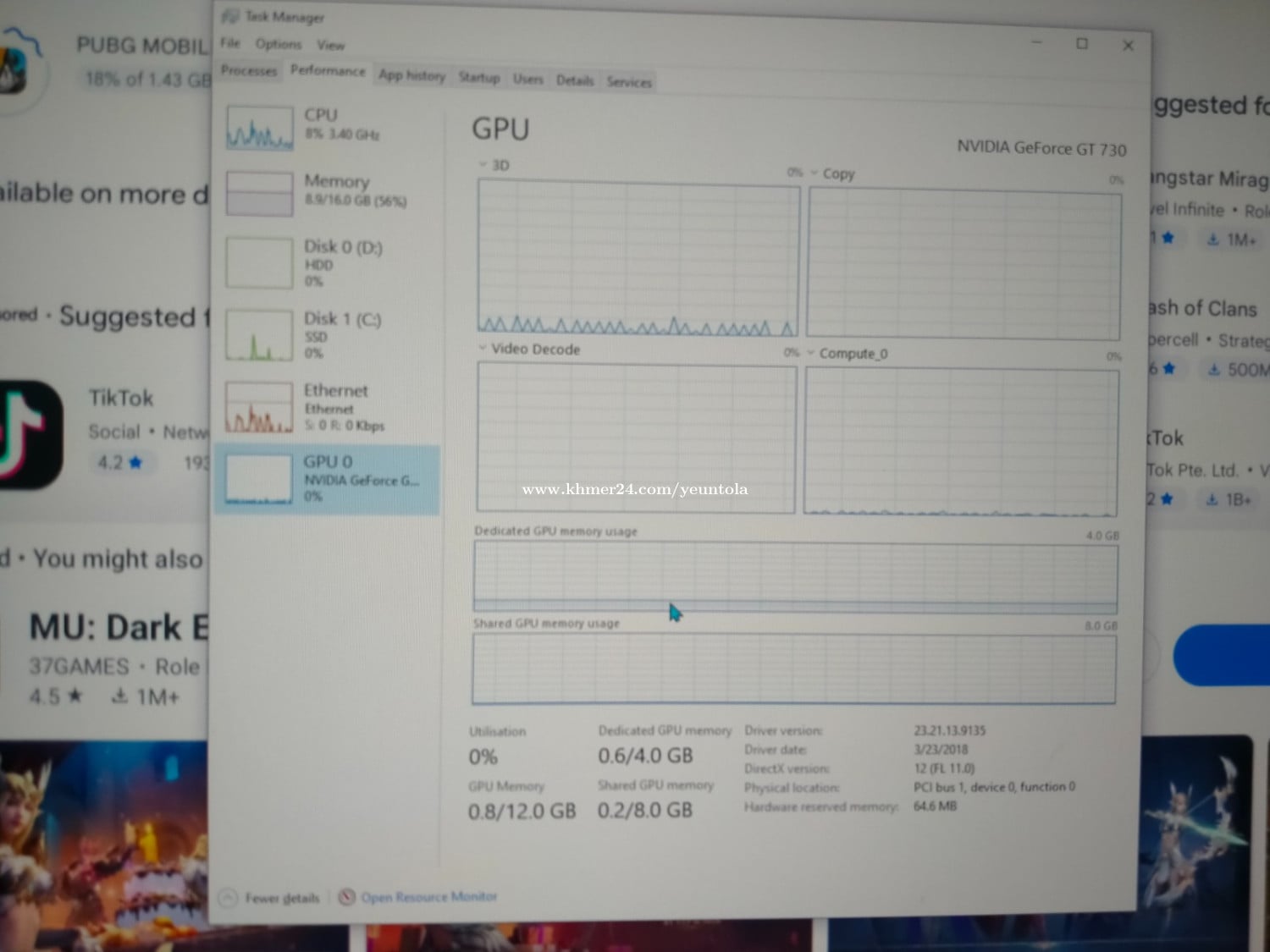
Task: Click the Dedicated GPU memory usage graph
Action: pyautogui.click(x=796, y=578)
